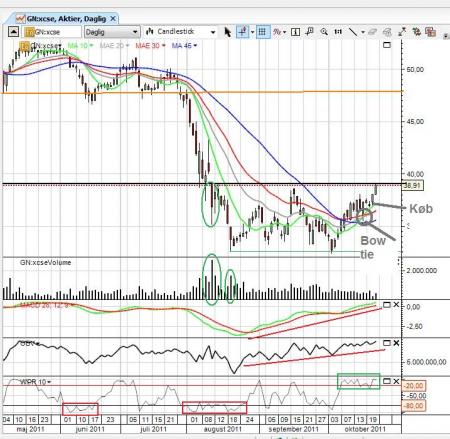Image resolution: width=450 pixels, height=439 pixels.
Task: Click the 50,00 price axis label
Action: (x=415, y=70)
